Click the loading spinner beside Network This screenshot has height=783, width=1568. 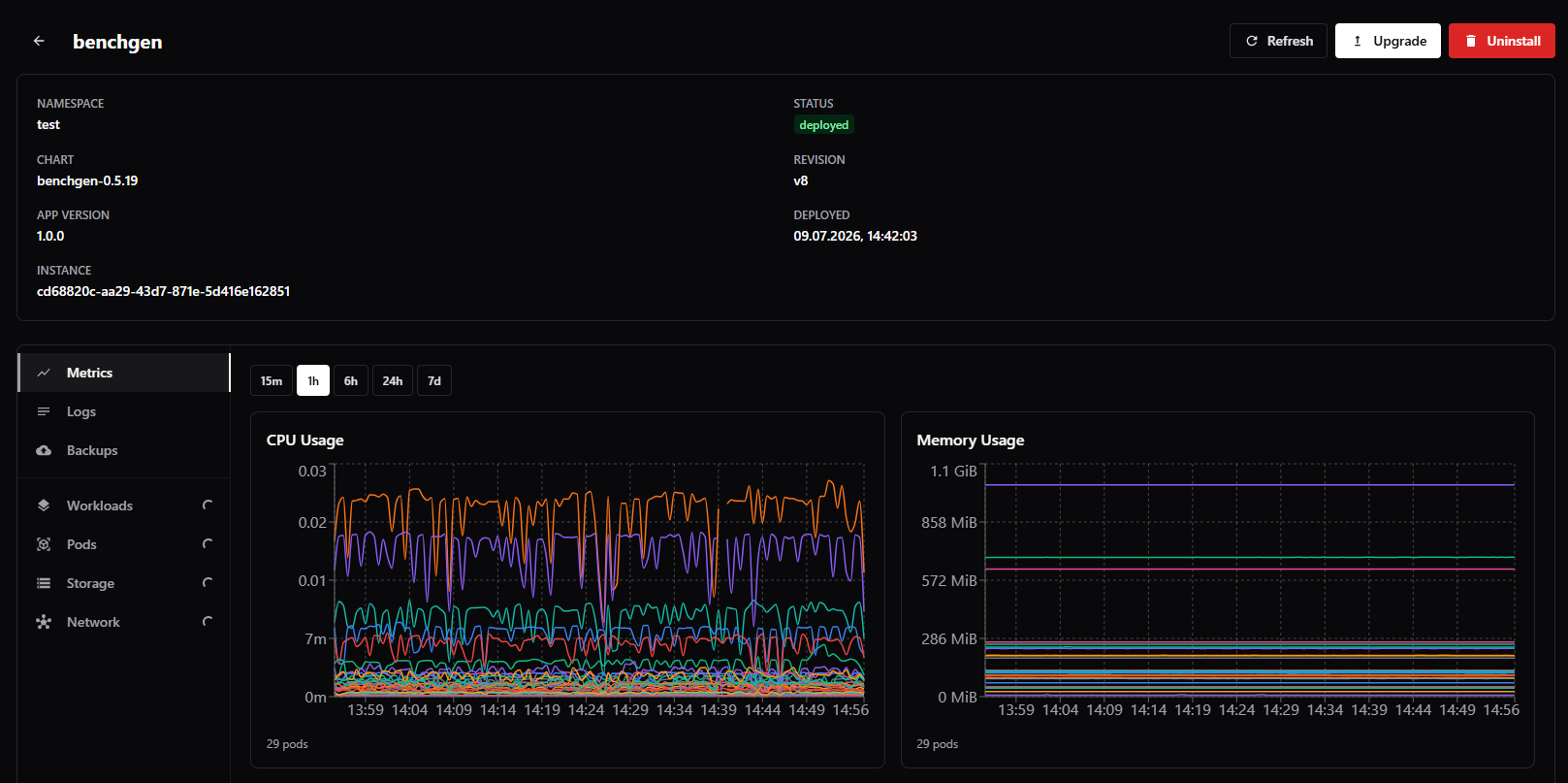(207, 621)
